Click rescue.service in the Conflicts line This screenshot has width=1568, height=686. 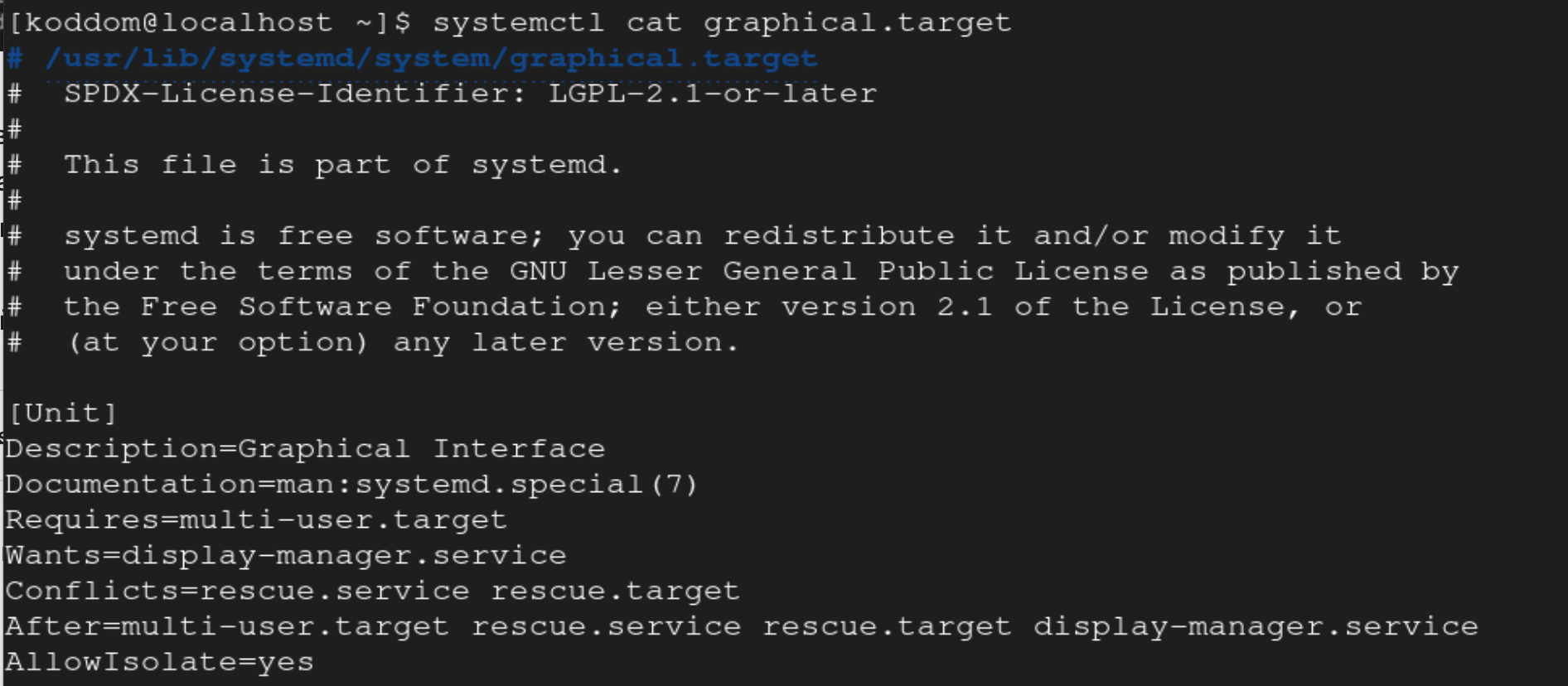pos(334,592)
